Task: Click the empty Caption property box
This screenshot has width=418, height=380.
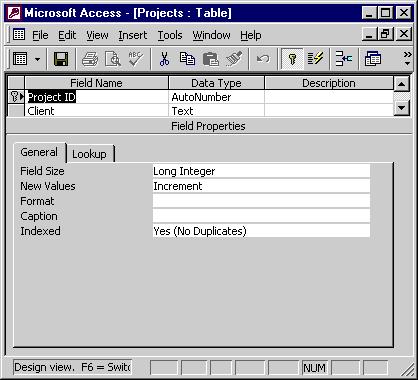Action: point(261,216)
